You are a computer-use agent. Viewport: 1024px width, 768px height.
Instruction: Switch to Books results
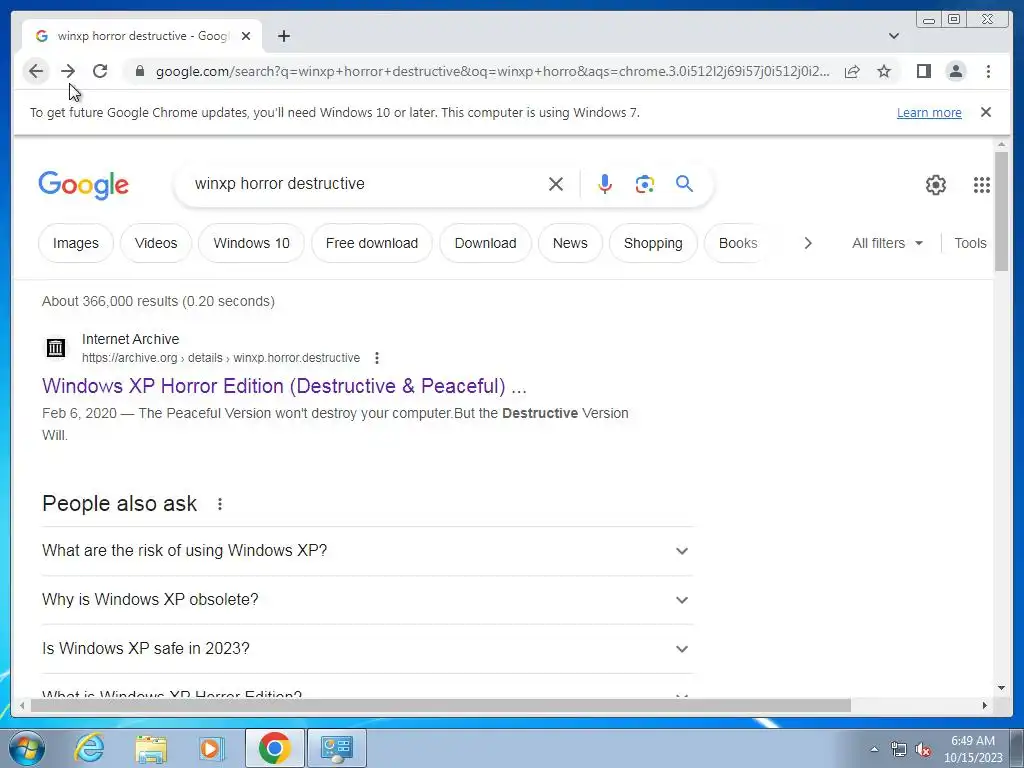(x=738, y=243)
